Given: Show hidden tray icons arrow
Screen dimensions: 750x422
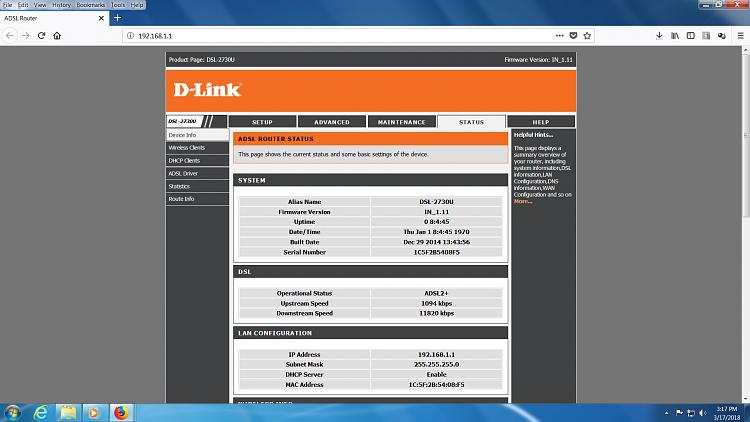Looking at the screenshot, I should 666,413.
